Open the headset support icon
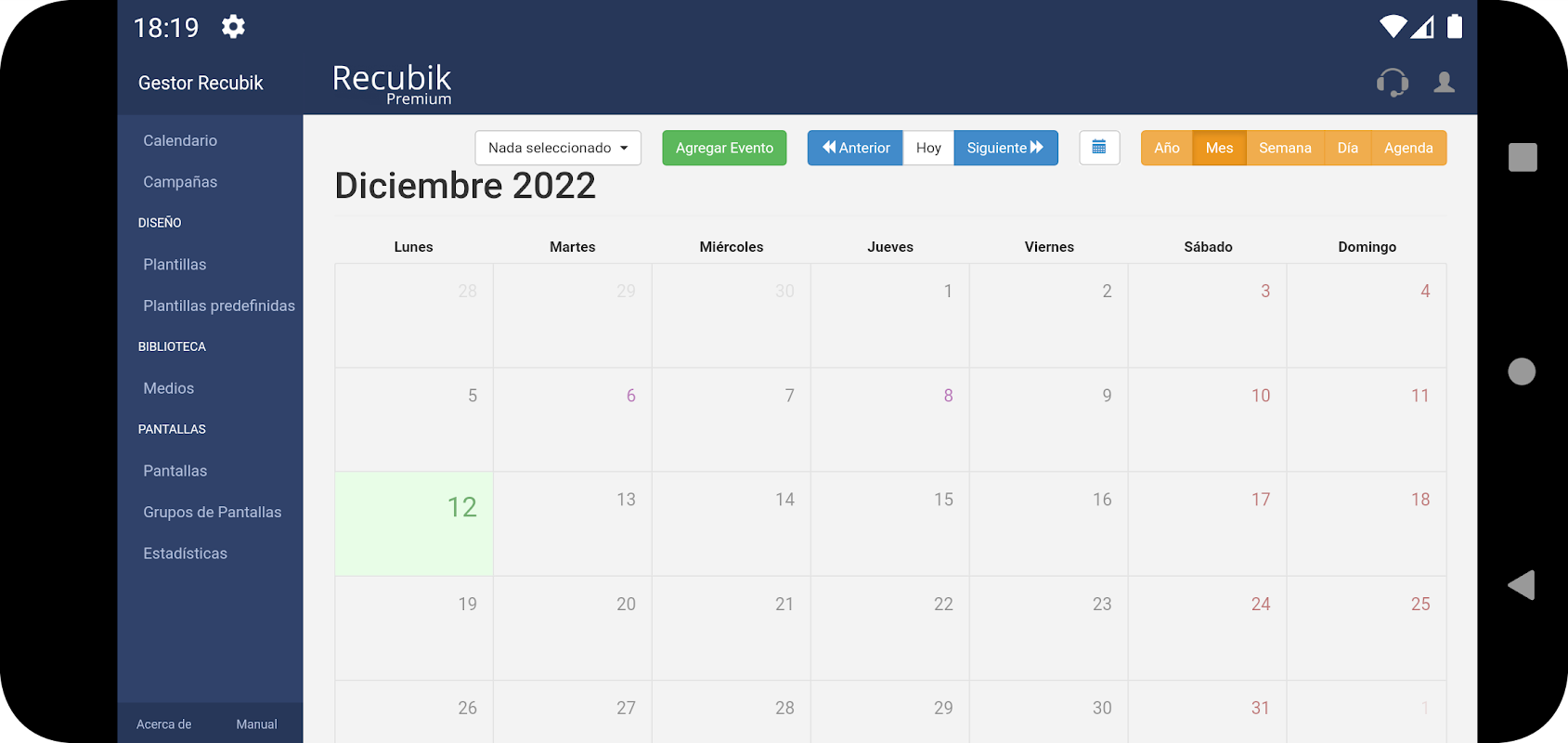 tap(1393, 83)
